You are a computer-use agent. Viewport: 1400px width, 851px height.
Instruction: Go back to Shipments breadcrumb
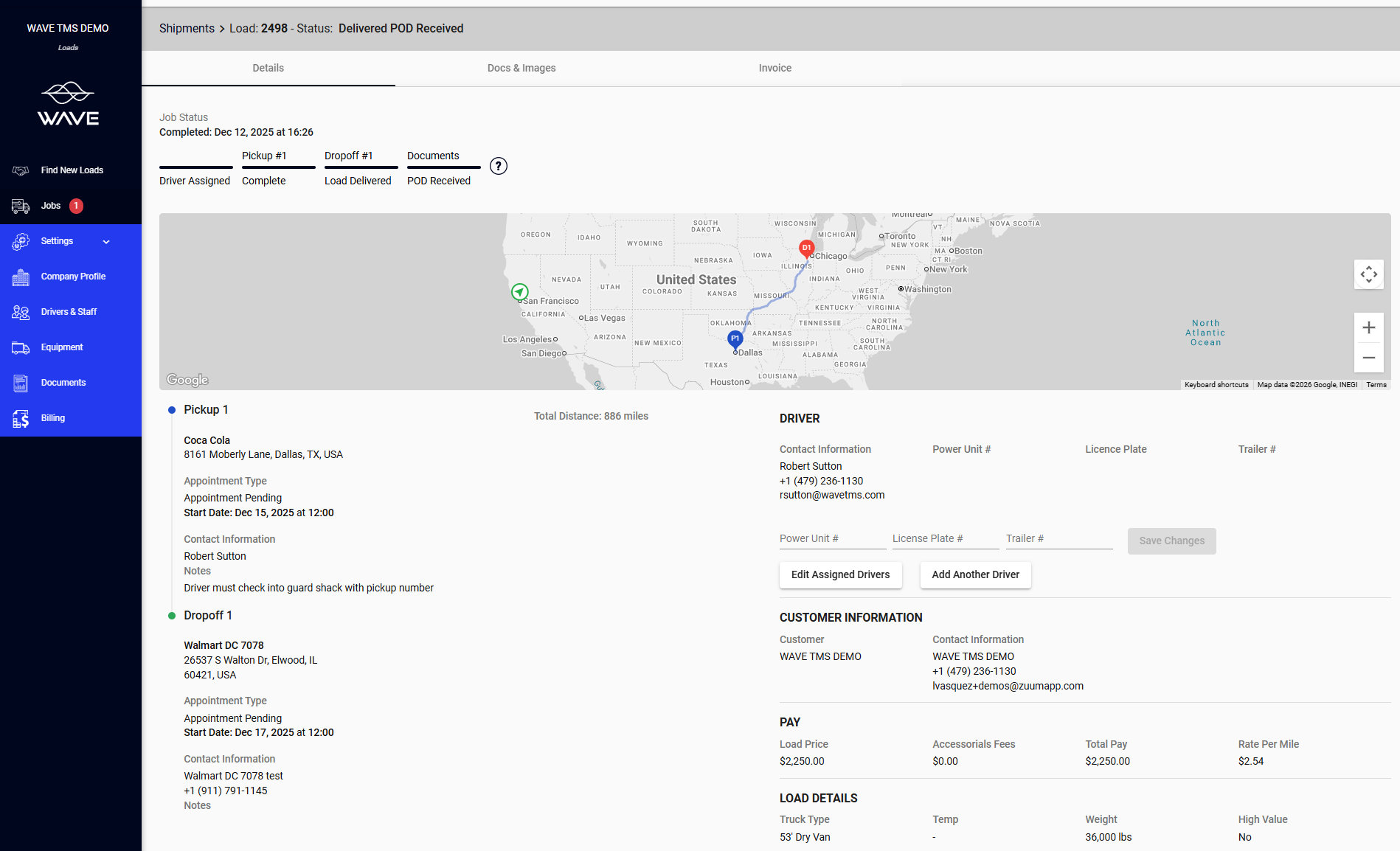click(x=187, y=29)
